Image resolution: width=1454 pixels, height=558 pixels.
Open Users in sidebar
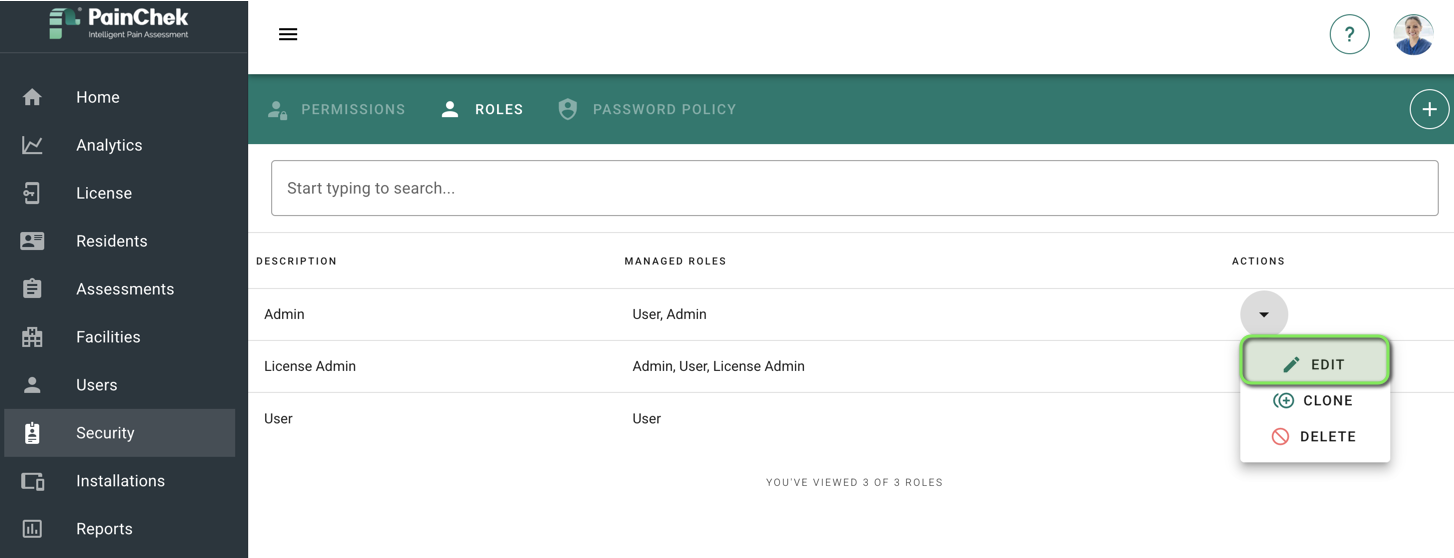pyautogui.click(x=120, y=385)
